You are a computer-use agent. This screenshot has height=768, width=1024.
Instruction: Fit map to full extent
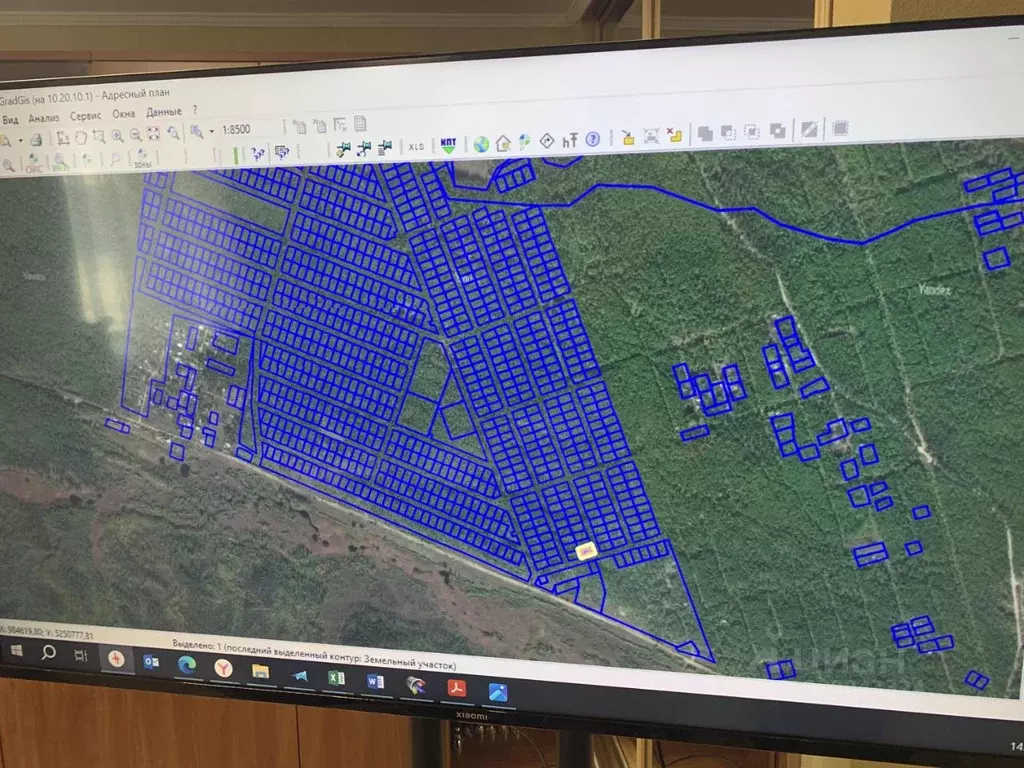tap(154, 134)
